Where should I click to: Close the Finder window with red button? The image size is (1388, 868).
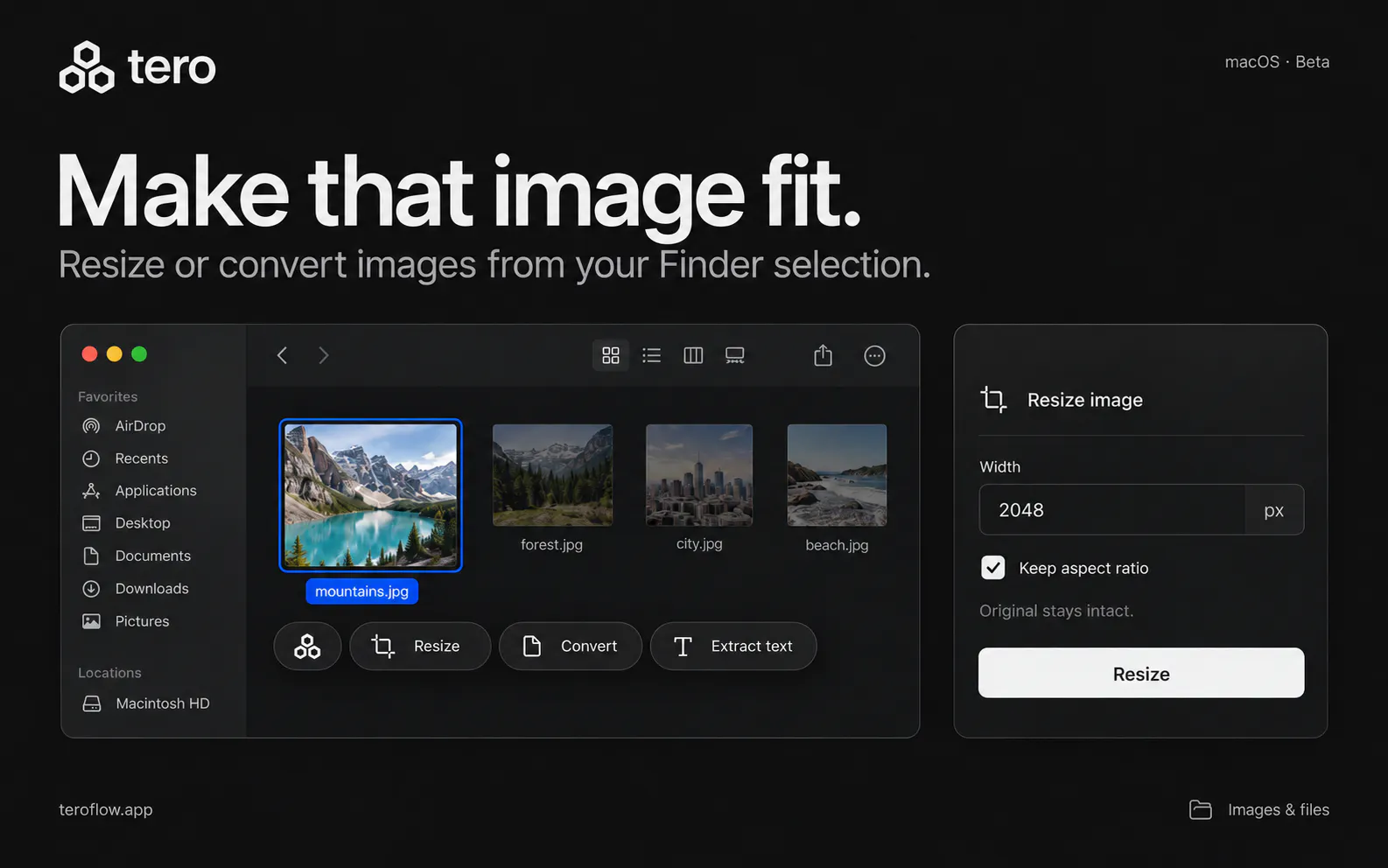coord(89,353)
